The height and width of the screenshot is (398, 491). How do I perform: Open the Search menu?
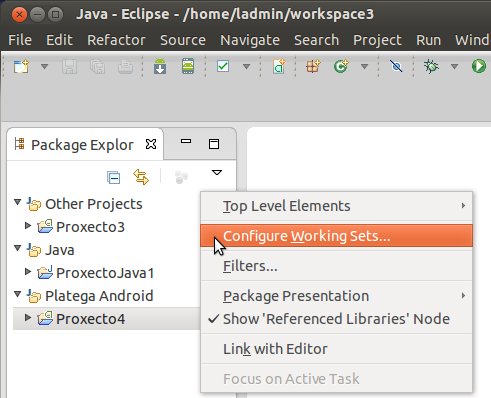(x=316, y=40)
